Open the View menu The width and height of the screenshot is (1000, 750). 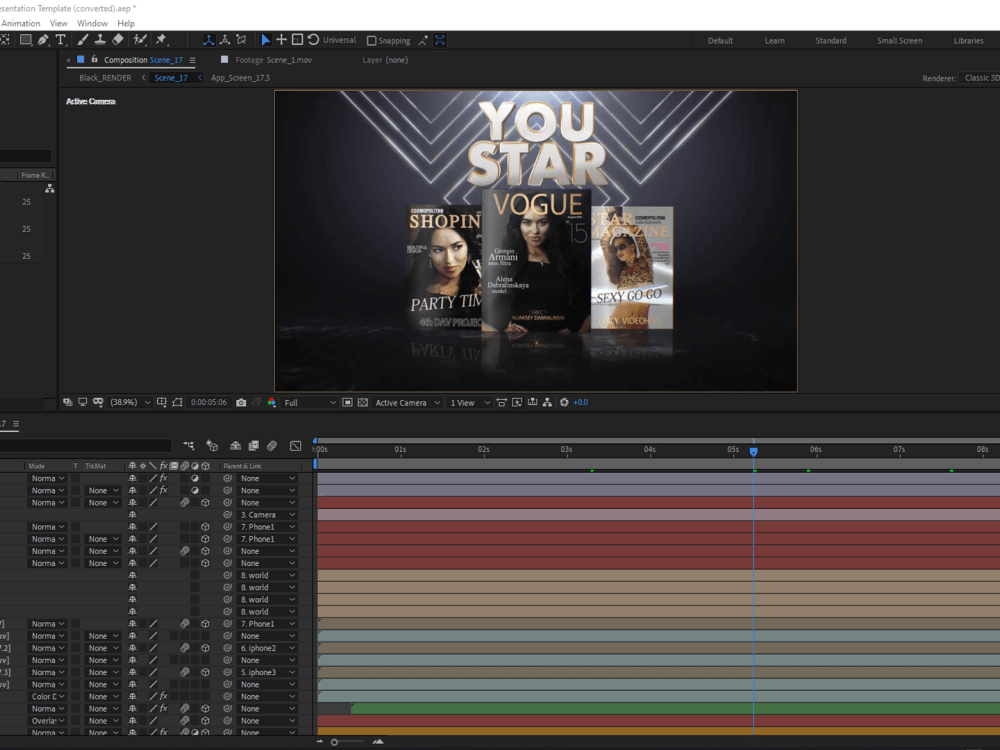click(x=59, y=23)
